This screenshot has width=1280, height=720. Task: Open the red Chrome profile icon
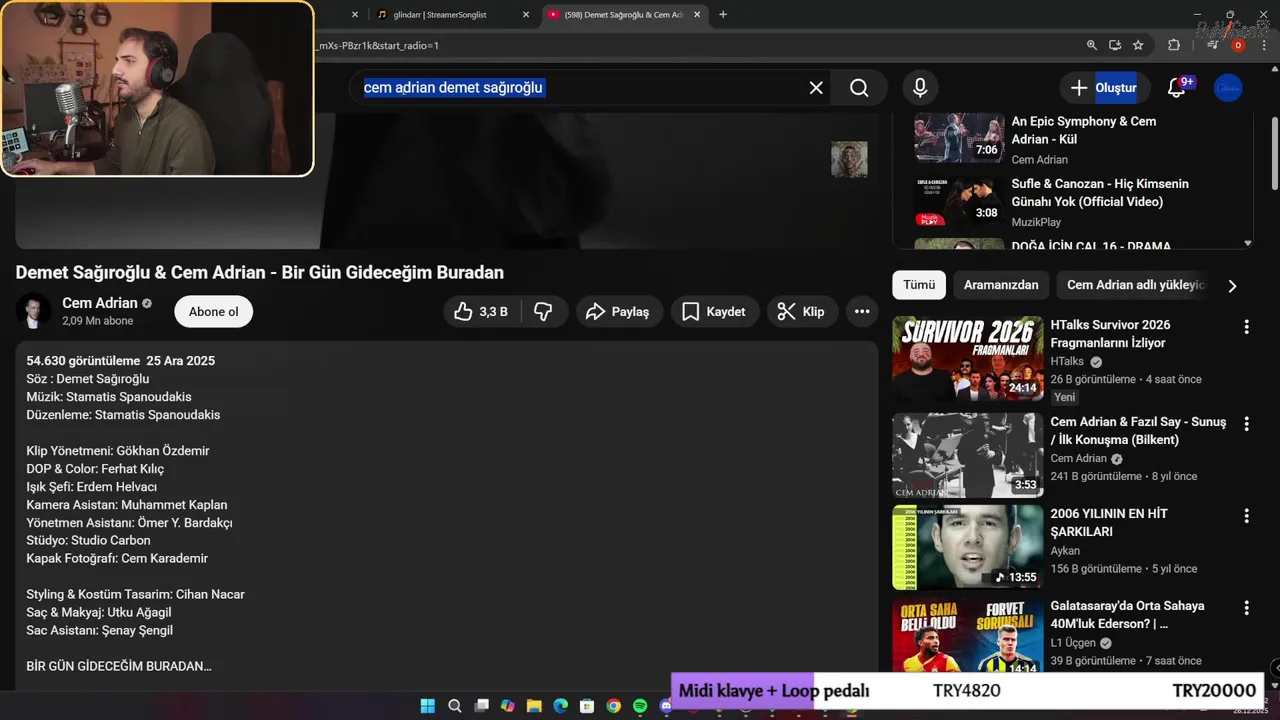1238,45
